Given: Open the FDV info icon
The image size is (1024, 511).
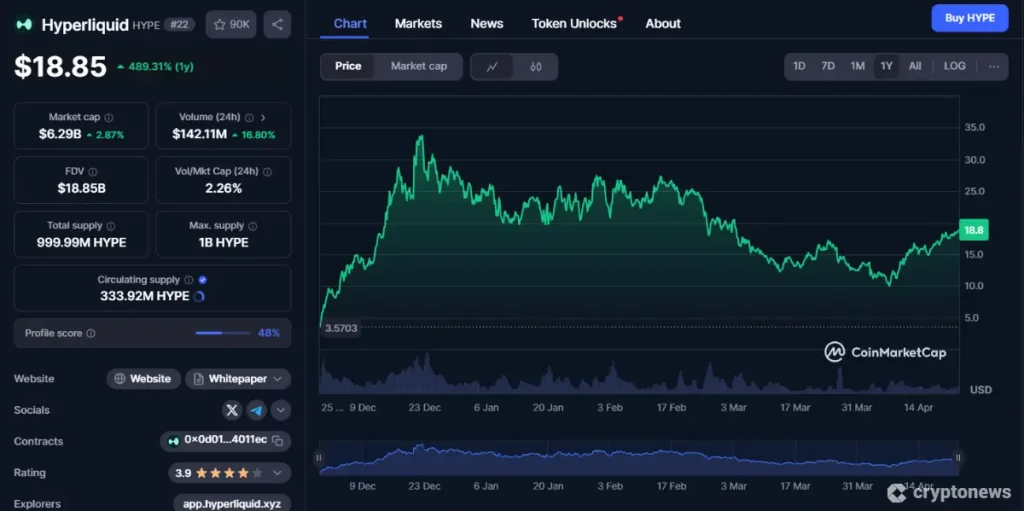Looking at the screenshot, I should [93, 172].
